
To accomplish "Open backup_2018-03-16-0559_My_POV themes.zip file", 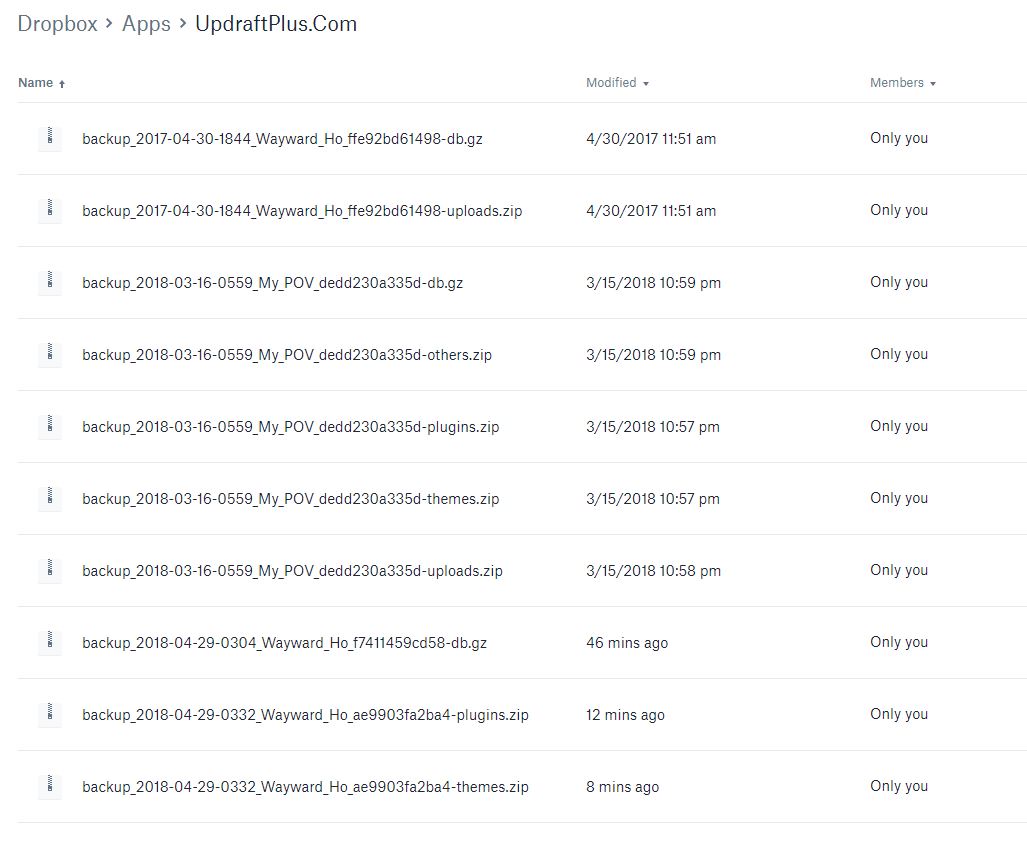I will click(x=291, y=499).
